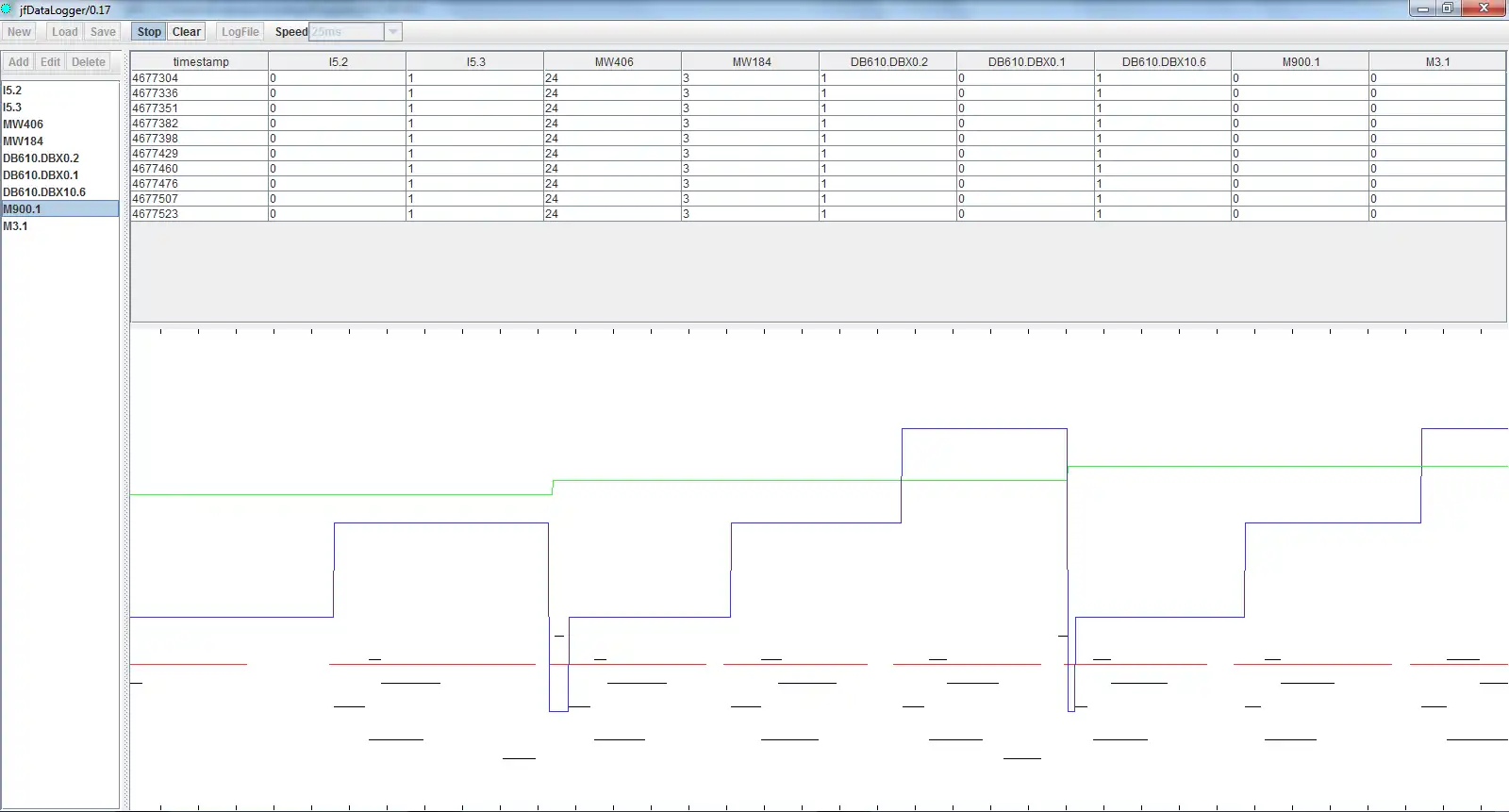Select I5.3 in the tag list
The image size is (1509, 812).
click(x=60, y=108)
